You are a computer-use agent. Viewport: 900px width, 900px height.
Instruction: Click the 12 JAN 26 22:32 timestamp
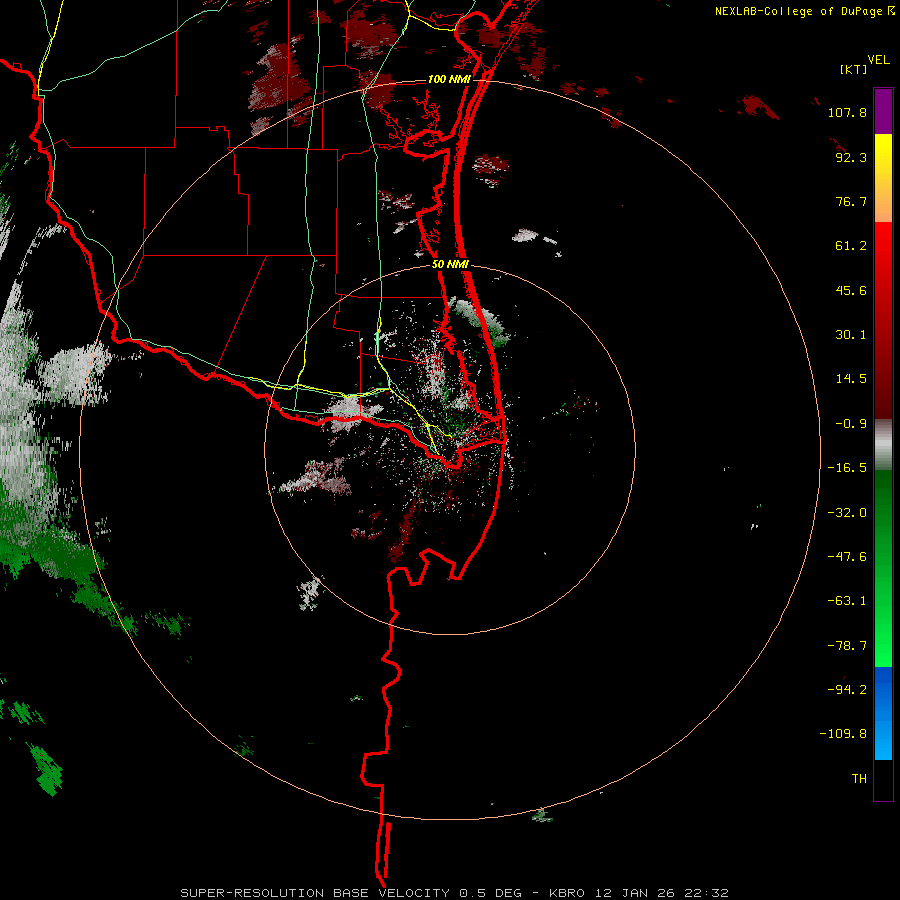[x=660, y=893]
